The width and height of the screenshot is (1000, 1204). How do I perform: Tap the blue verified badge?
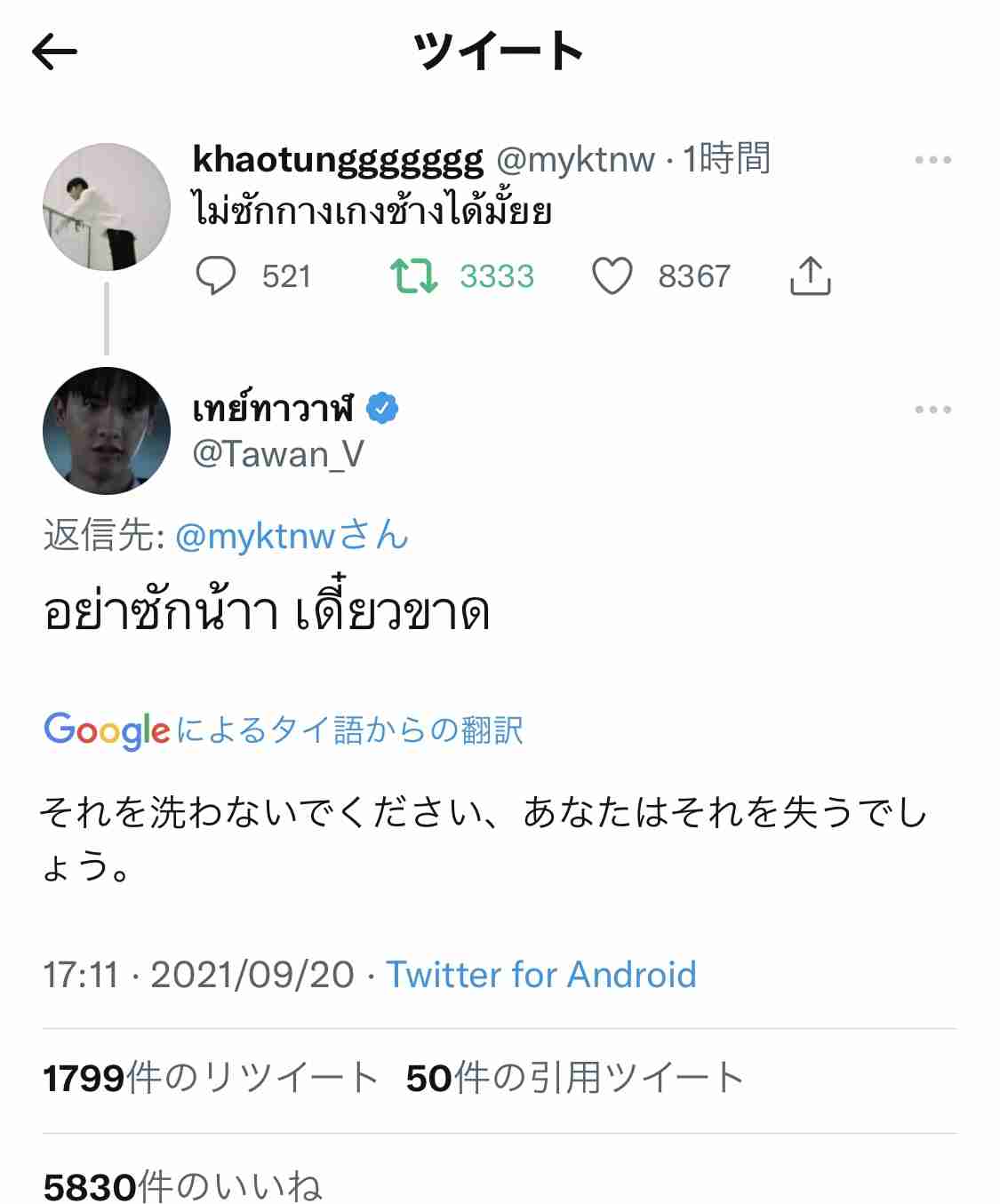(x=382, y=409)
